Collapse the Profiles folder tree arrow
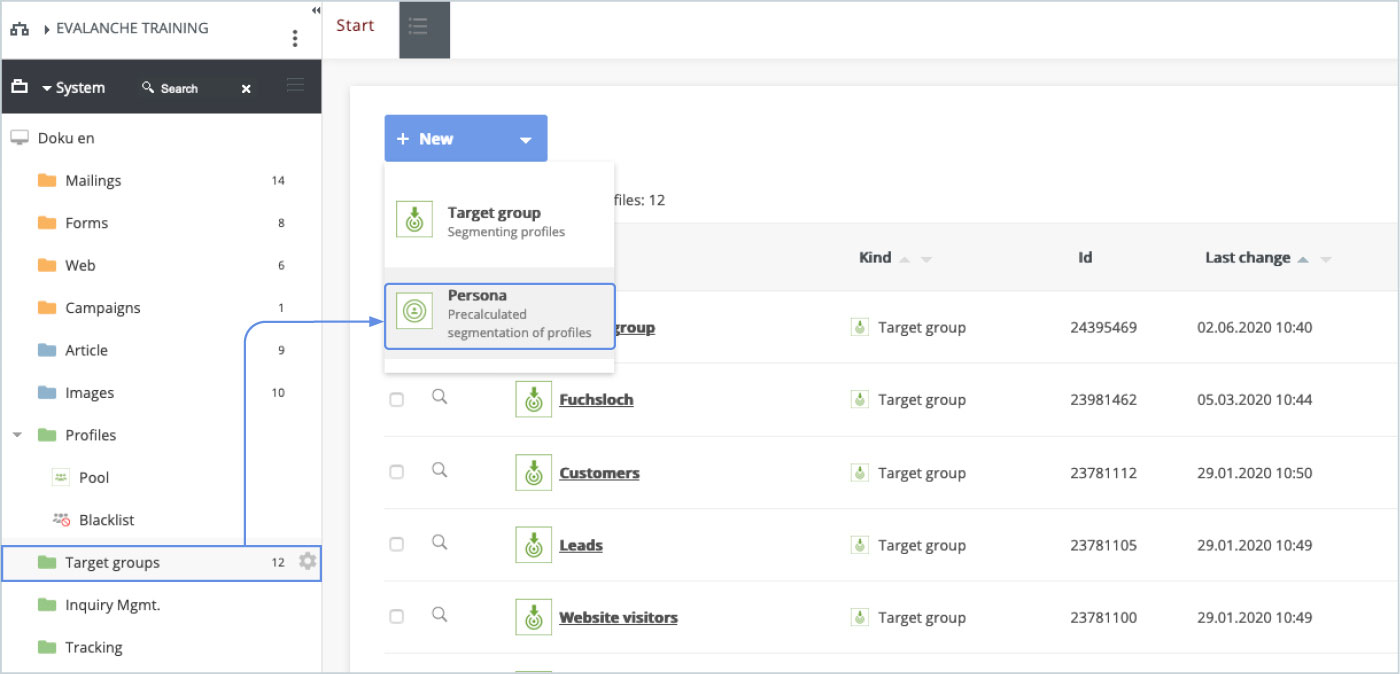 pos(18,435)
